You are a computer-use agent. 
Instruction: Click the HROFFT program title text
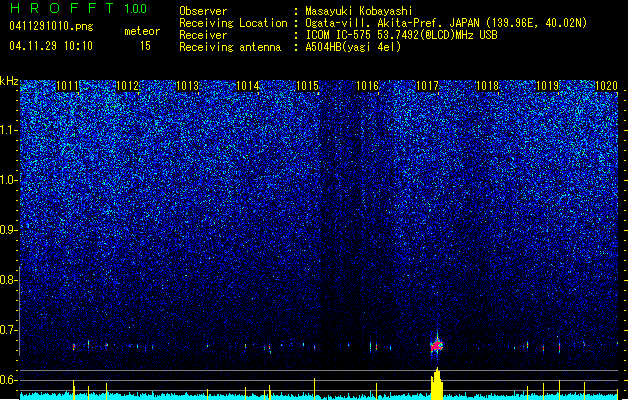tap(62, 8)
